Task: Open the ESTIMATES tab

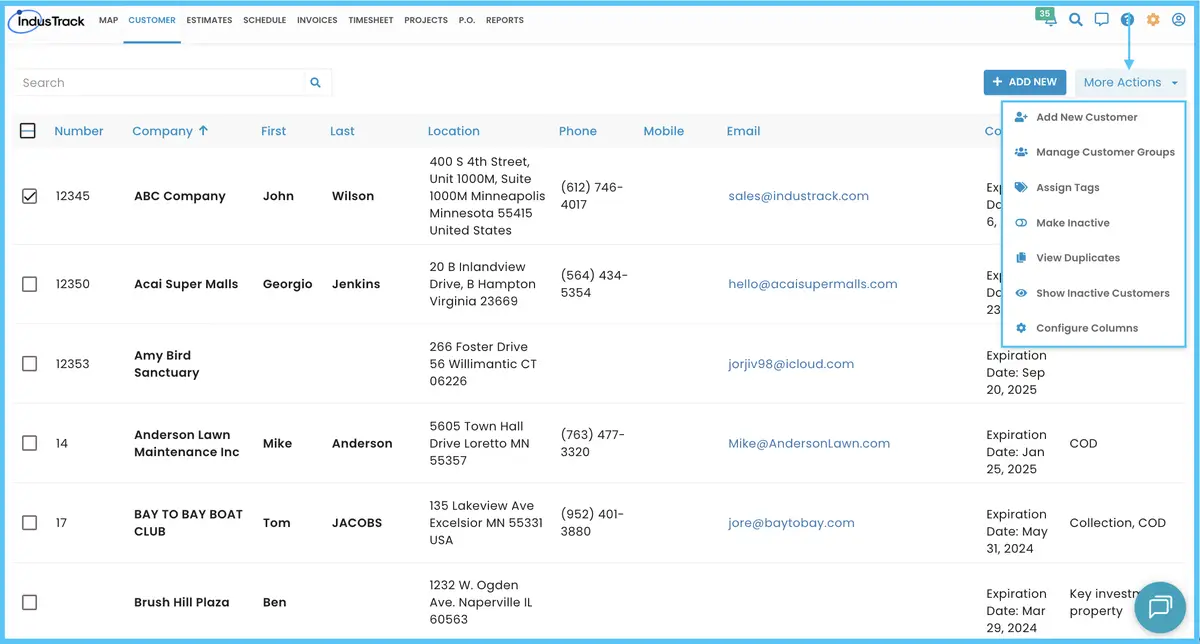Action: click(x=209, y=20)
